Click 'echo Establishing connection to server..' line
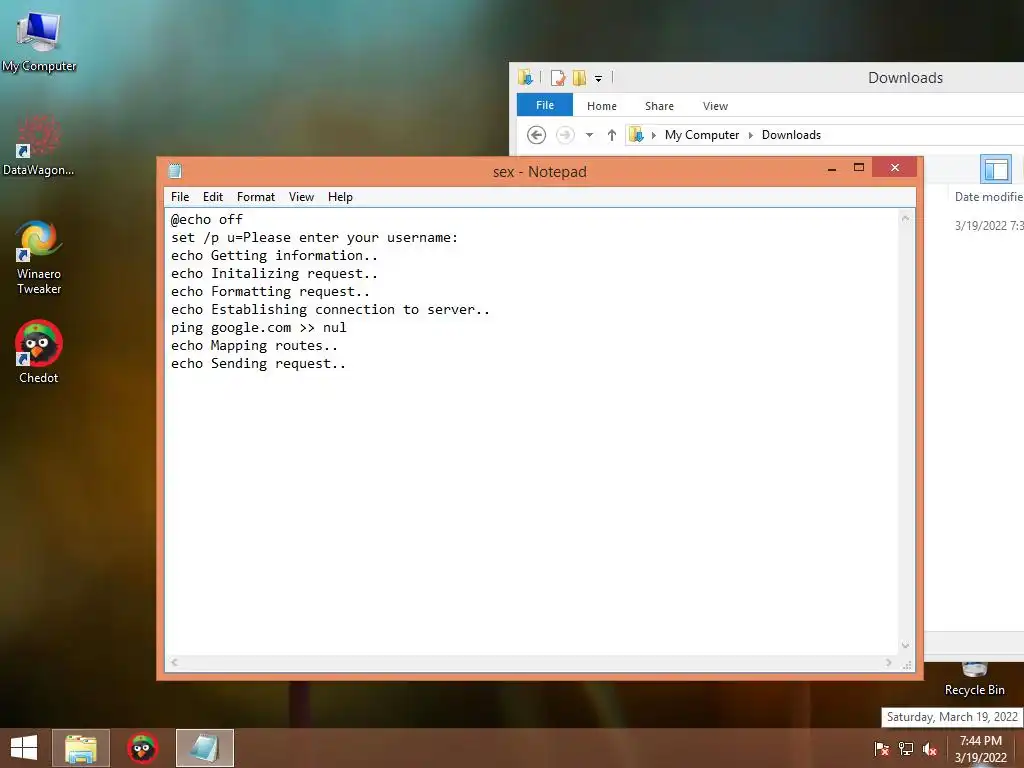The width and height of the screenshot is (1024, 768). coord(330,310)
